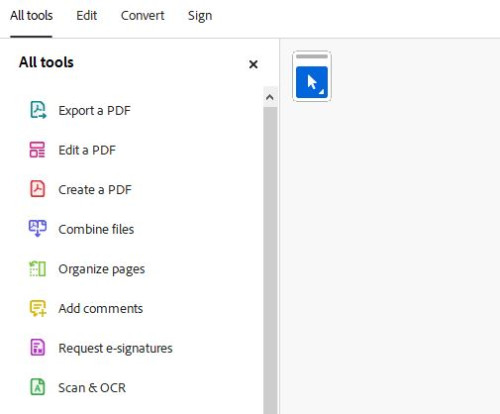
Task: Select the All tools tab
Action: tap(31, 16)
